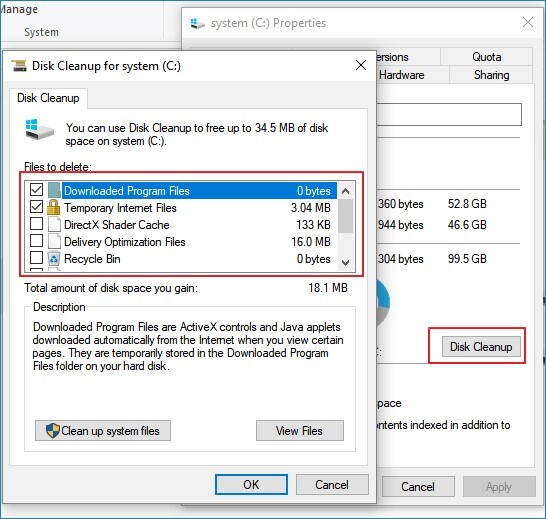Click the file list scroll down arrow
Screen dimensions: 546x519
pyautogui.click(x=345, y=263)
